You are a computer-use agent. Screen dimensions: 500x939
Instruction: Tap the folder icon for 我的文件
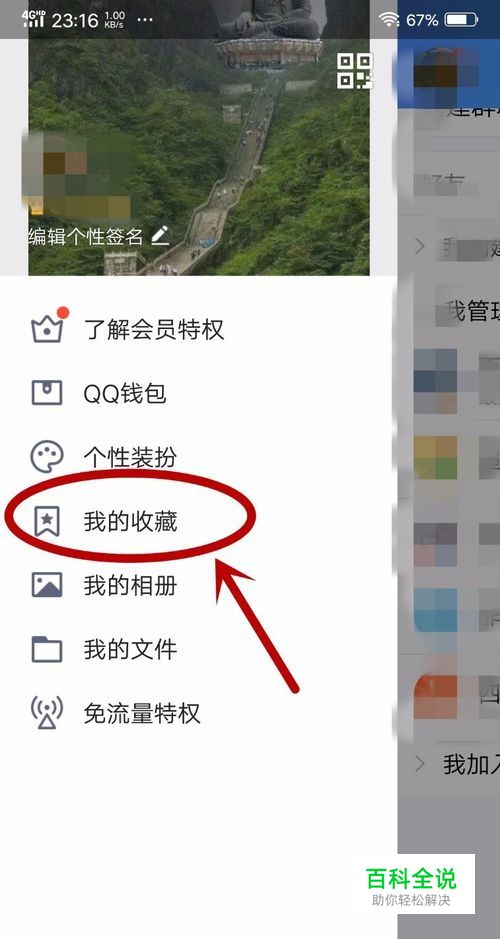point(47,649)
